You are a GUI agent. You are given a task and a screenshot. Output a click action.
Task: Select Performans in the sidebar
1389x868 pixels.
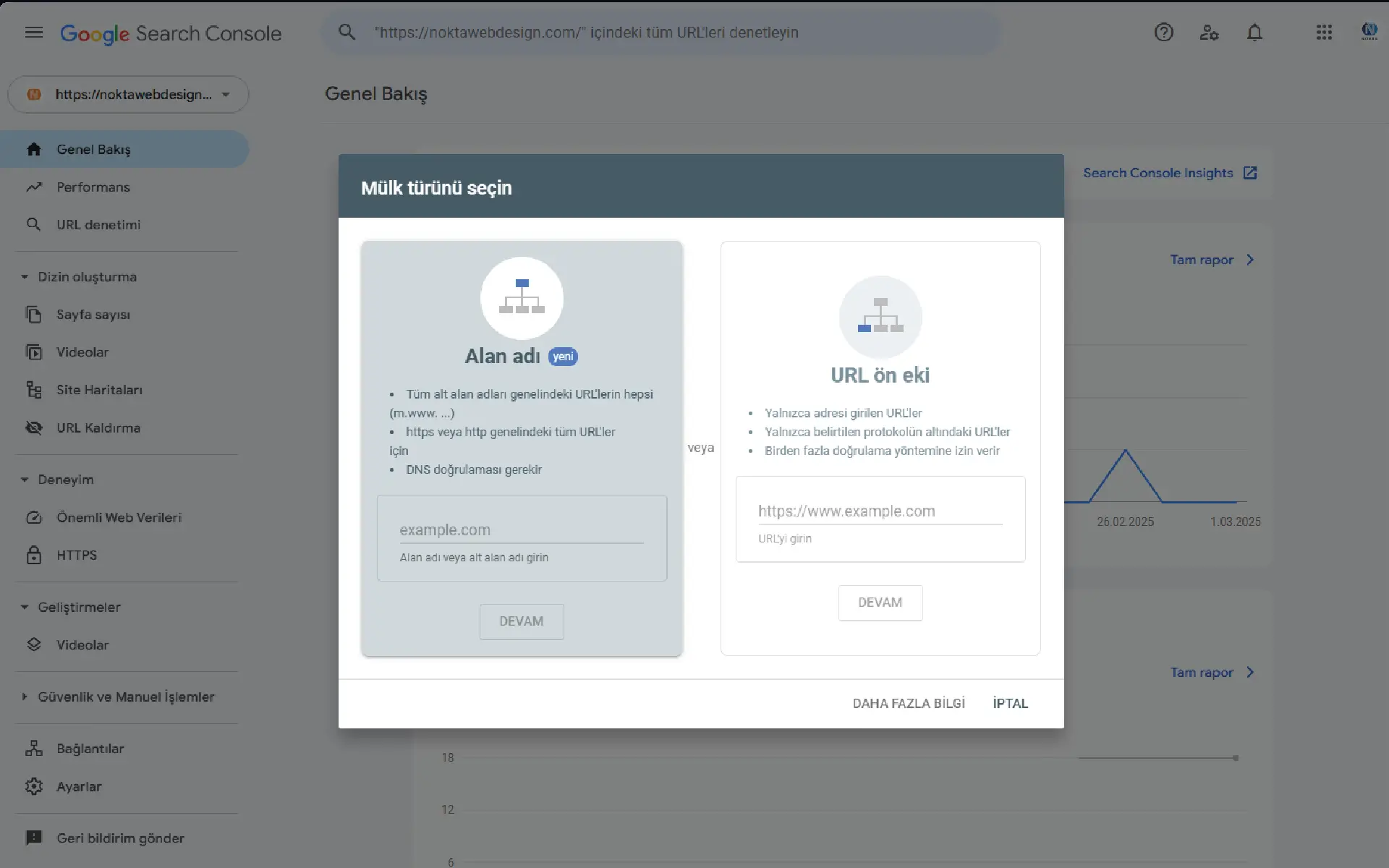93,187
